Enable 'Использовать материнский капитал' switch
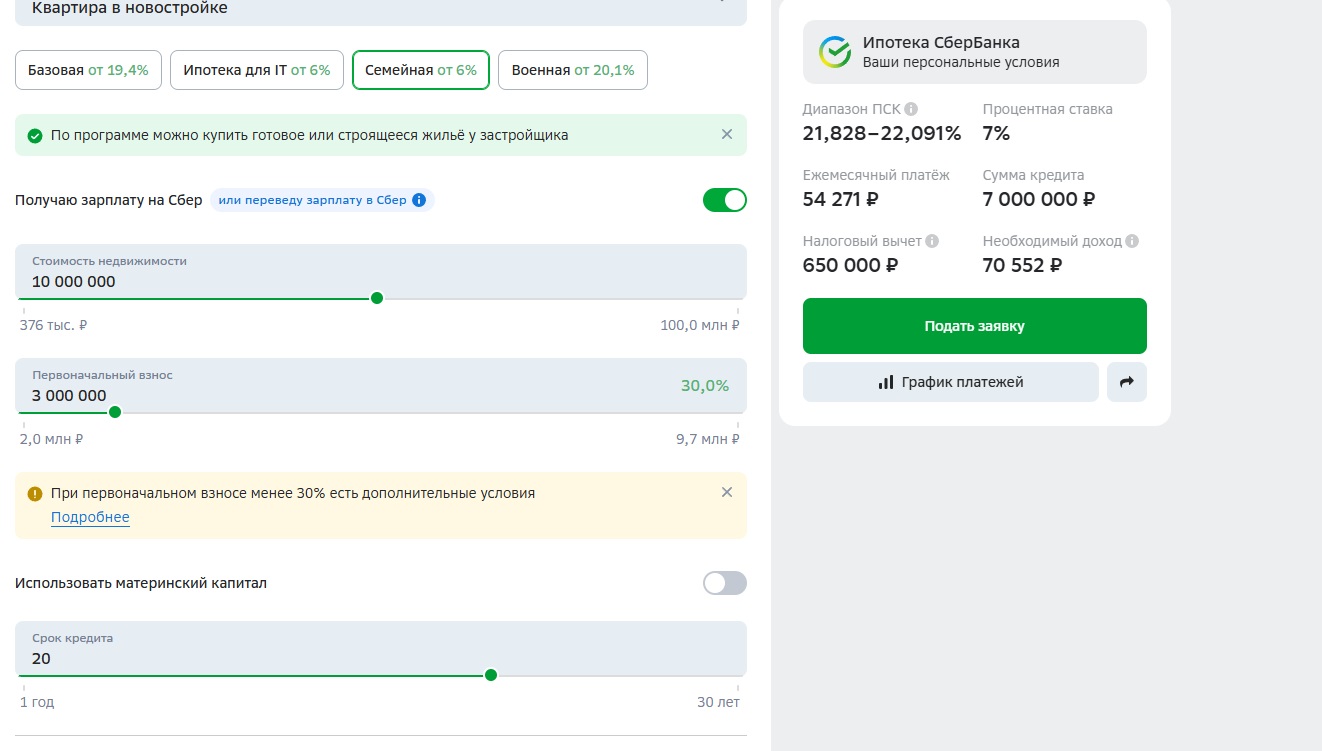Image resolution: width=1322 pixels, height=751 pixels. pos(725,583)
